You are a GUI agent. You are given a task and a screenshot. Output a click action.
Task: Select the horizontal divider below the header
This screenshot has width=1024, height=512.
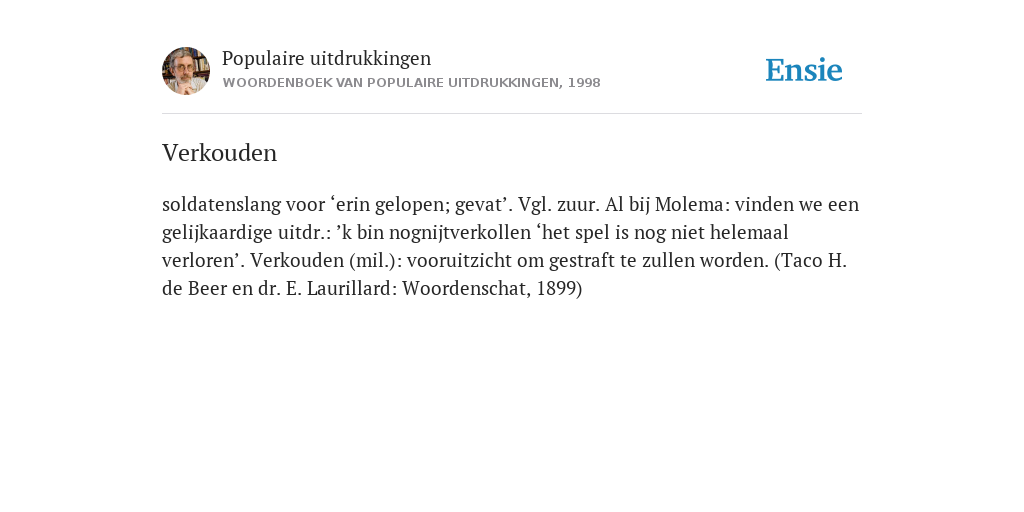click(x=512, y=114)
